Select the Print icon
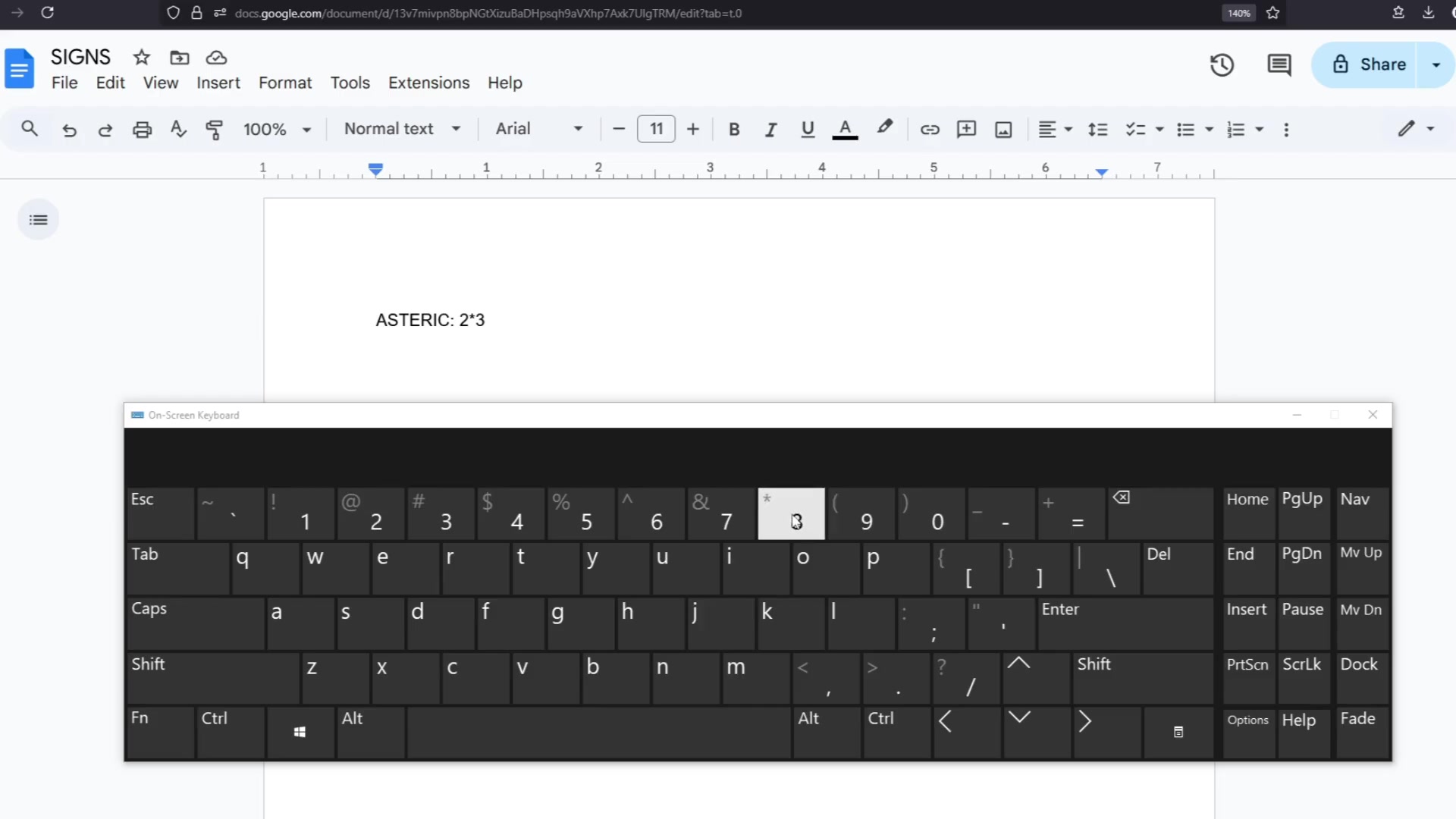Screen dimensions: 1456x819 coord(142,129)
